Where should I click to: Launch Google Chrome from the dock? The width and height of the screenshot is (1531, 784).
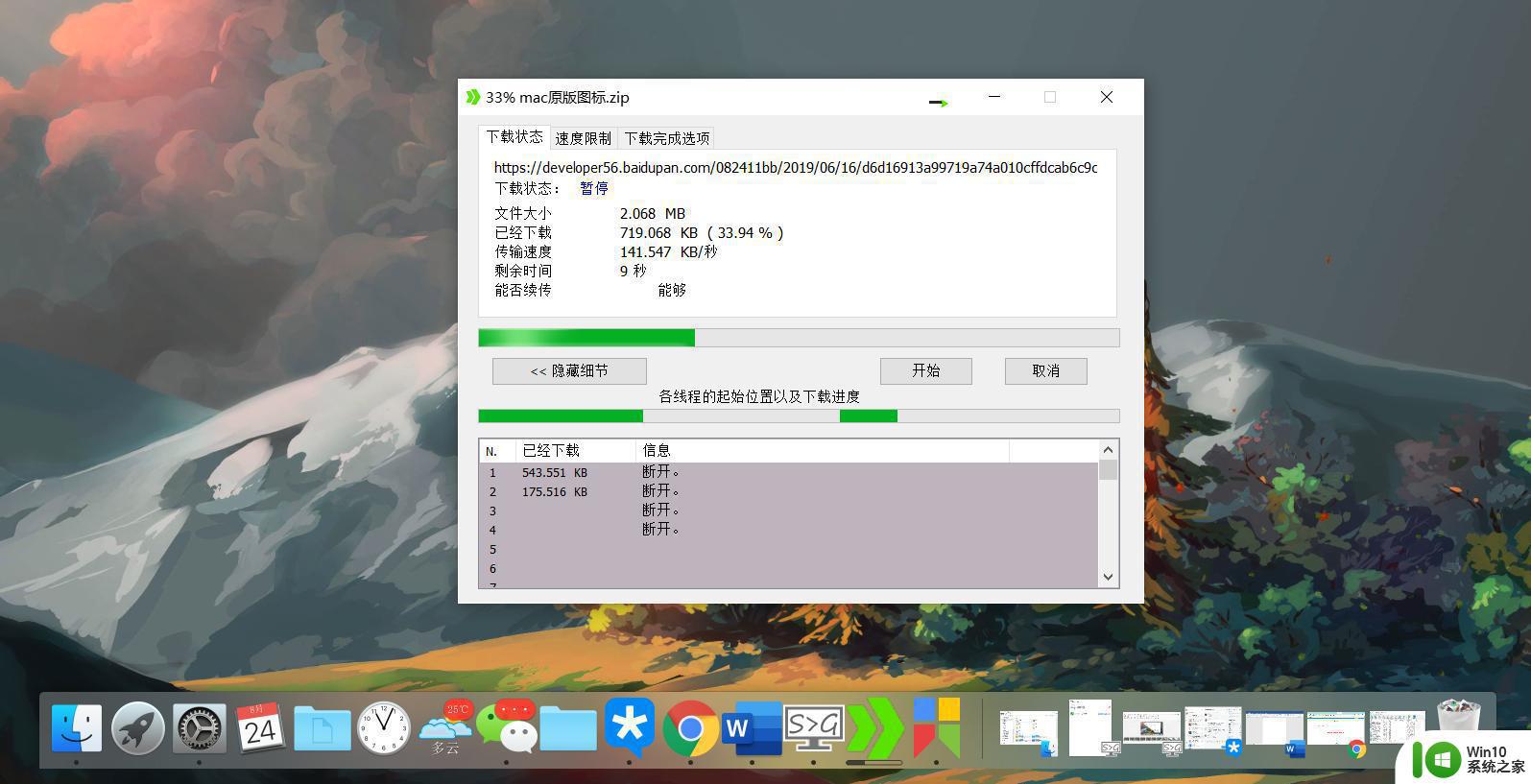coord(690,728)
